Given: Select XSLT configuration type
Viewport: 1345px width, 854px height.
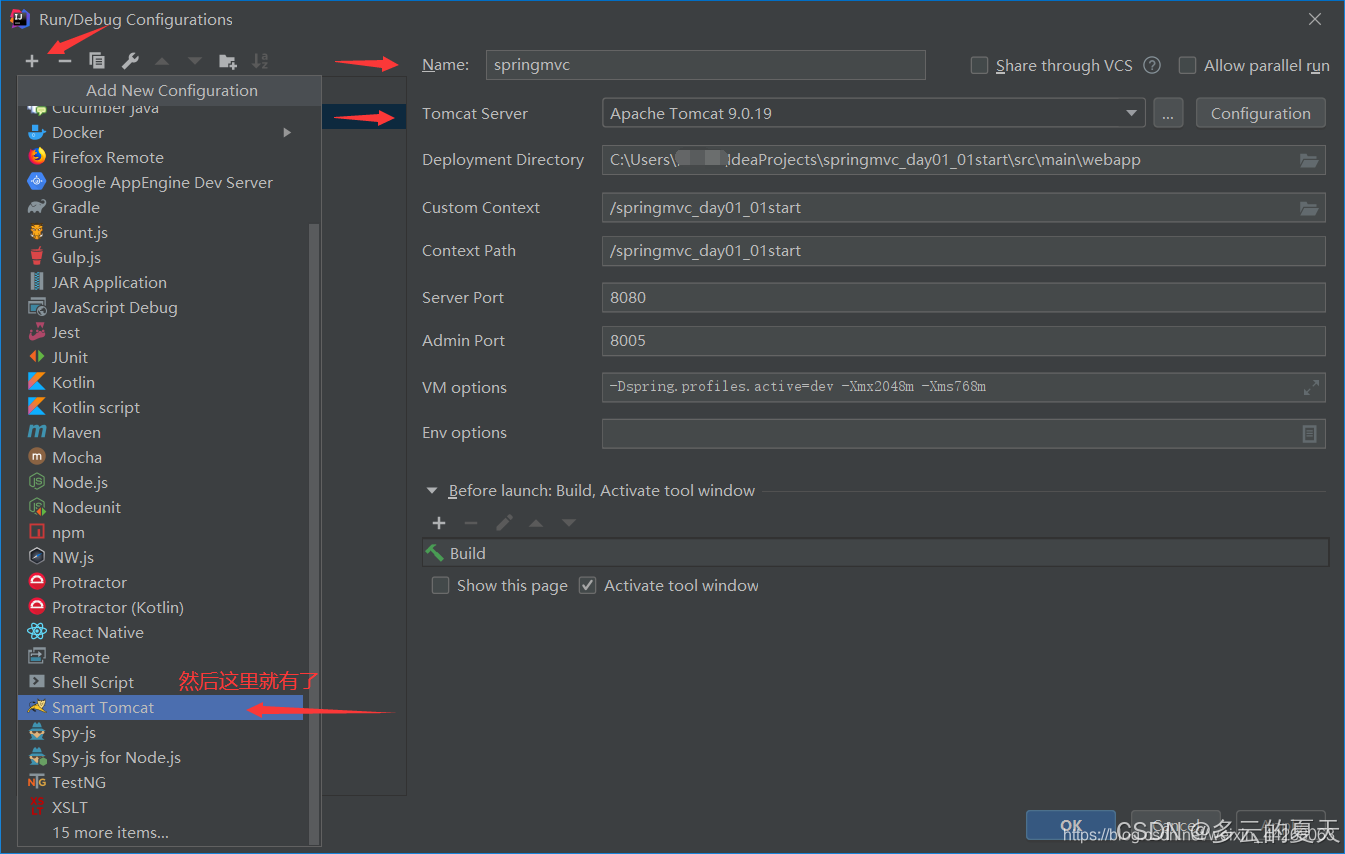Looking at the screenshot, I should pos(160,807).
